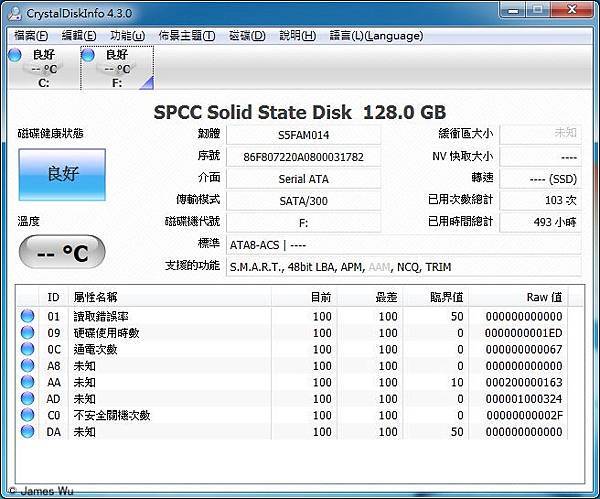Click the ID column header

tap(54, 297)
